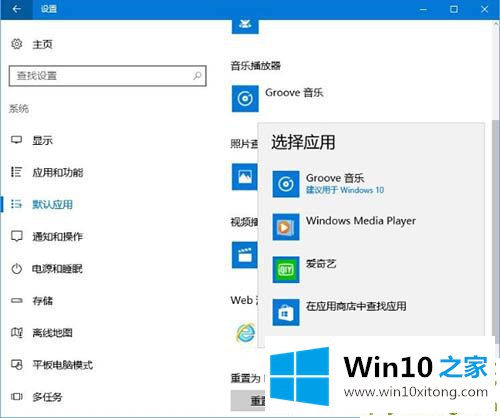500x418 pixels.
Task: Open the 主页 home gear icon
Action: [17, 44]
